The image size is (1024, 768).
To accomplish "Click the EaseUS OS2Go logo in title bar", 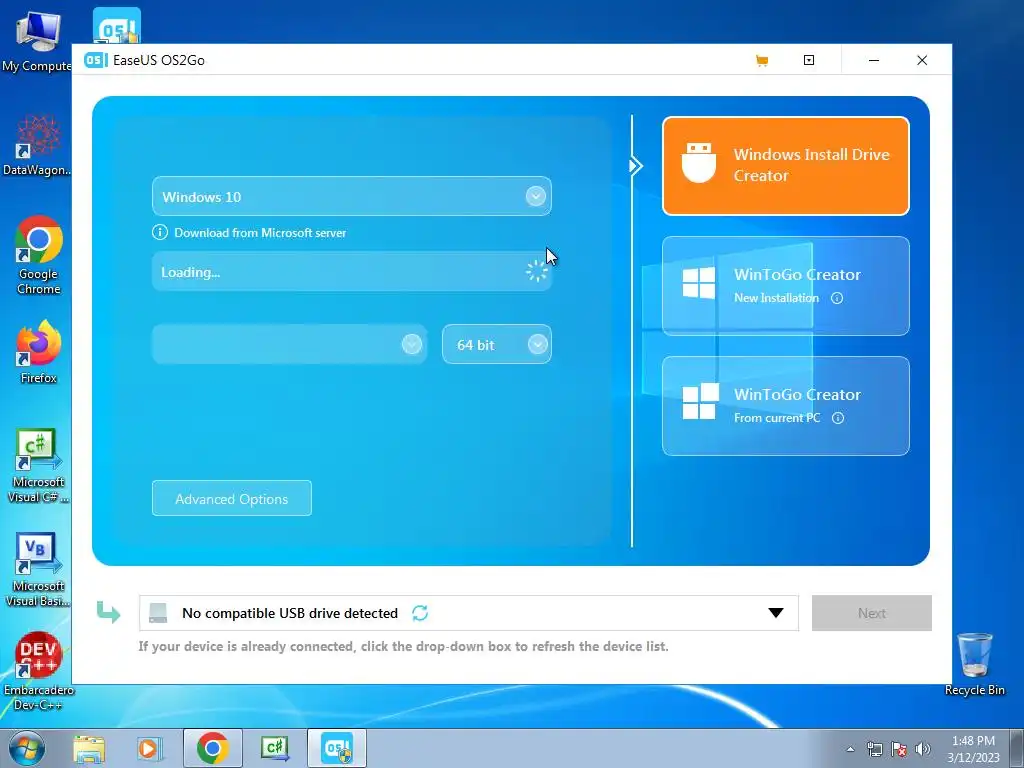I will pos(95,60).
